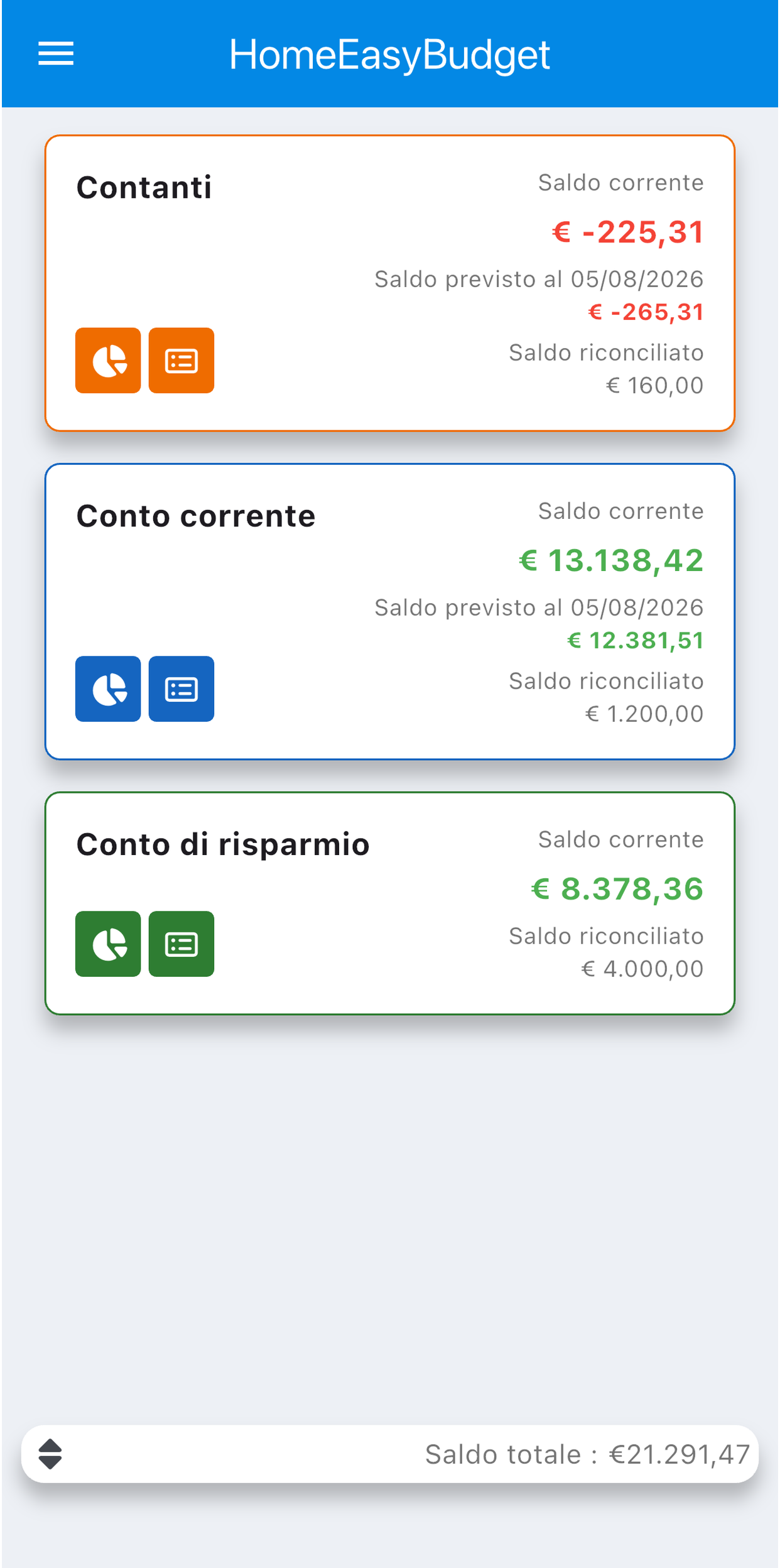
Task: Open Conto corrente transactions list
Action: 181,689
